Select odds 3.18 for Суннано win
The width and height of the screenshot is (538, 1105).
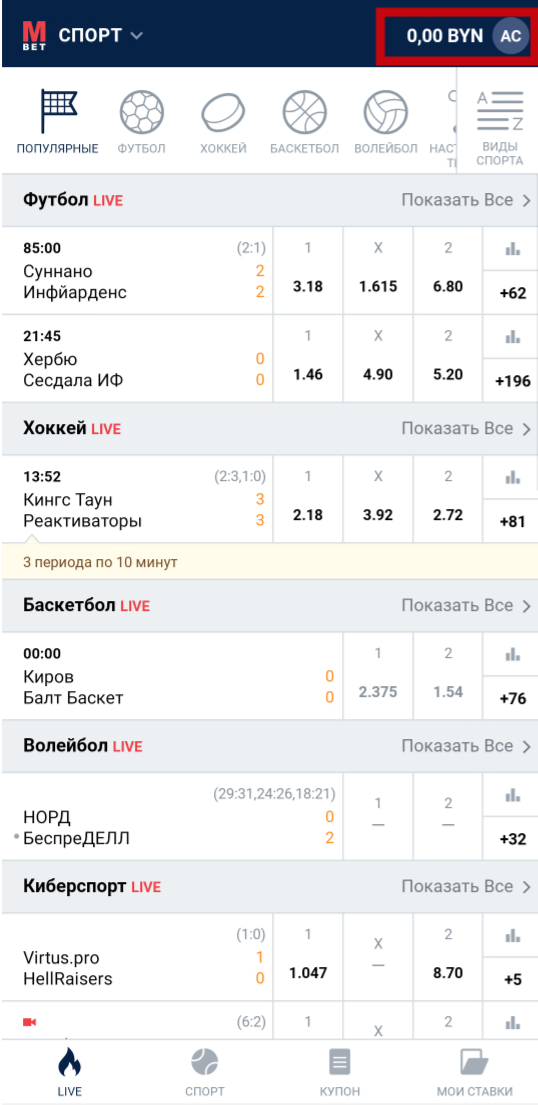coord(307,271)
